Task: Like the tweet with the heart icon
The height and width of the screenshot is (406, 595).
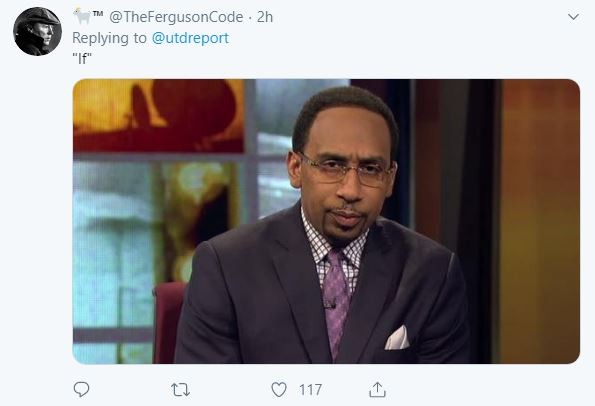Action: [279, 390]
